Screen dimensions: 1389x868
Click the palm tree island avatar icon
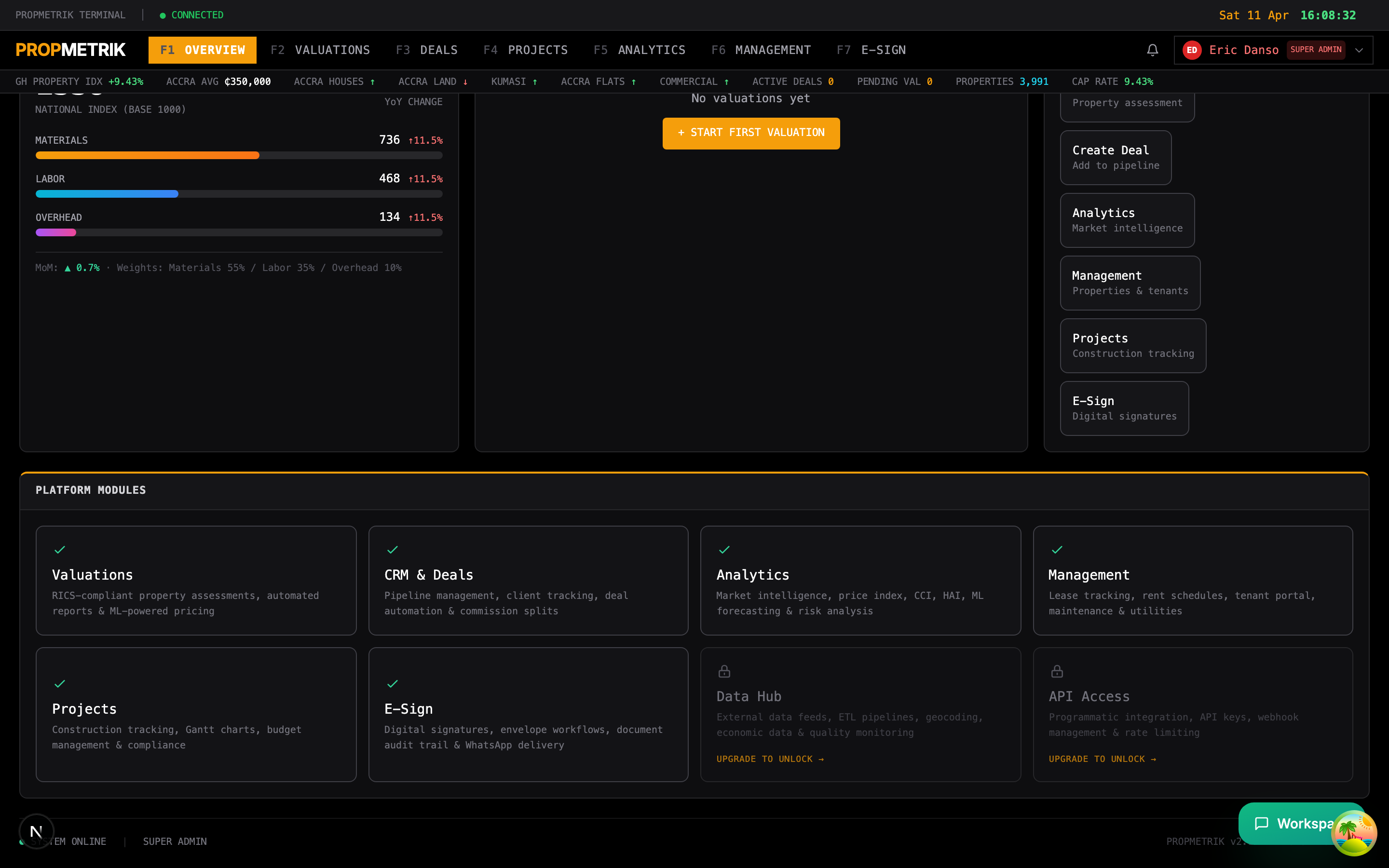1353,832
